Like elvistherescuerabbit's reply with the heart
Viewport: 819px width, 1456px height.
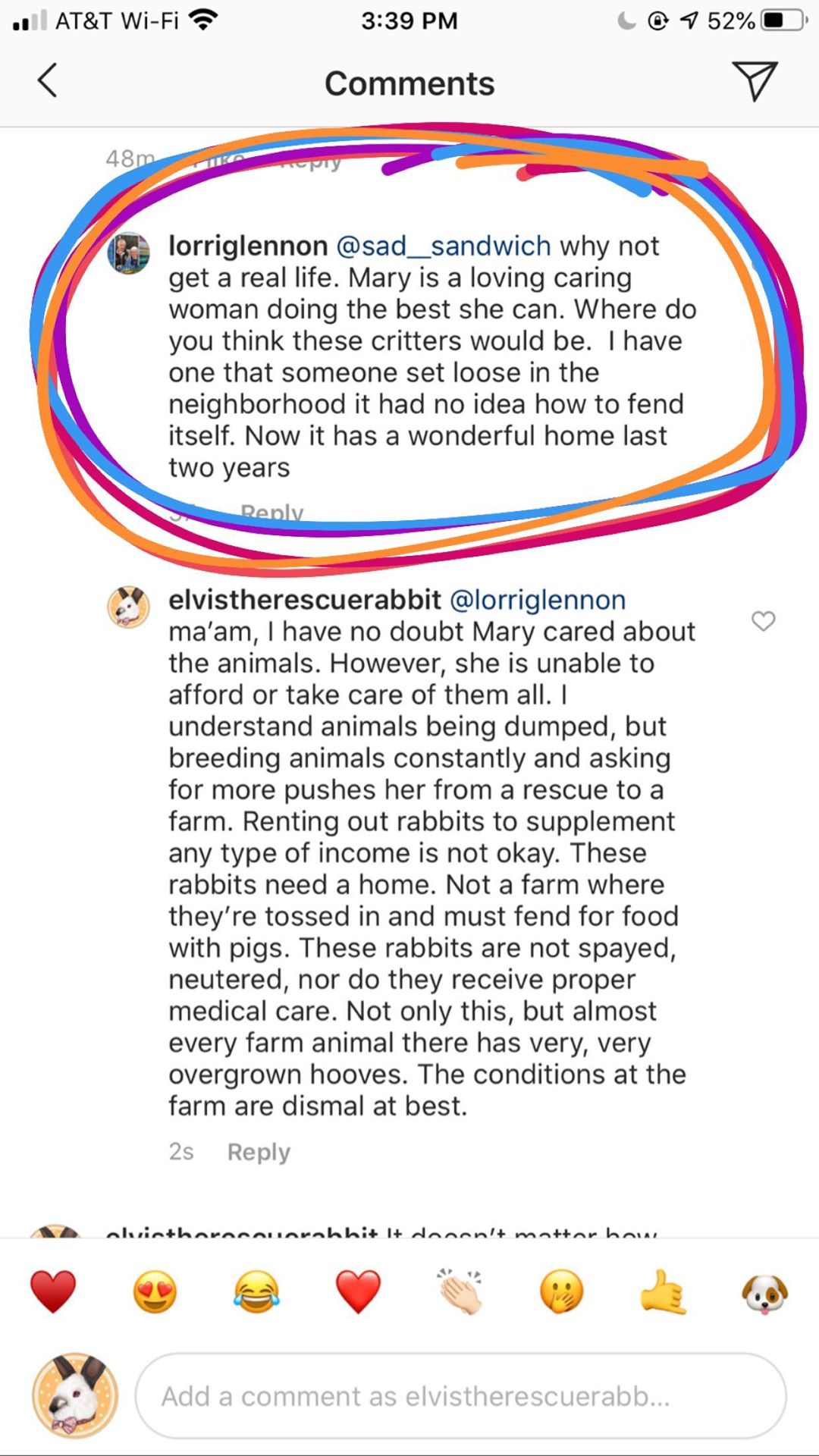point(763,621)
